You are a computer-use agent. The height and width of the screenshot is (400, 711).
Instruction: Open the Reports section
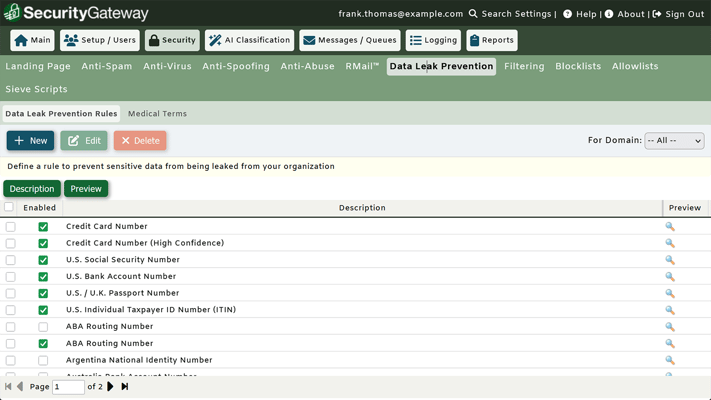(492, 40)
